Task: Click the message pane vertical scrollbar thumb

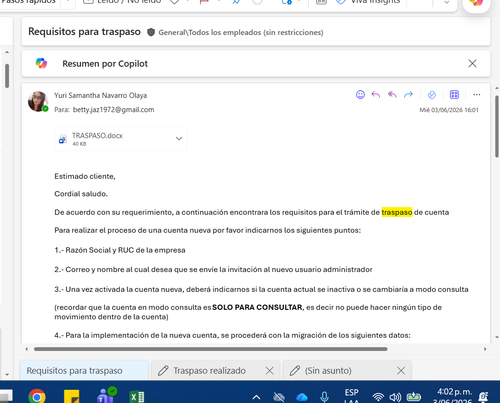Action: [497, 127]
